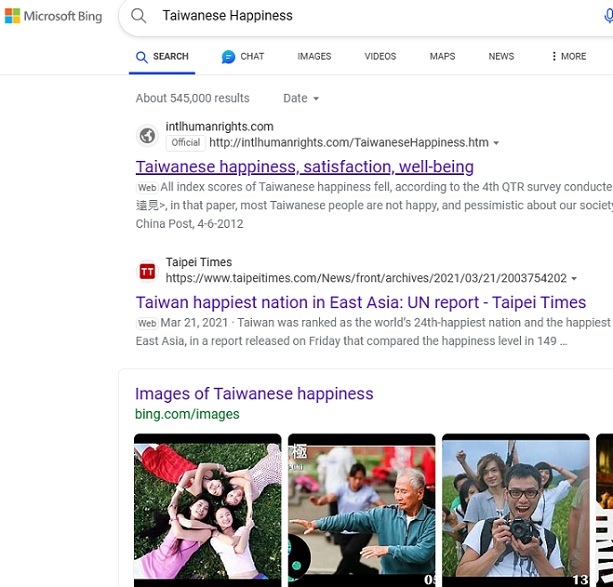This screenshot has height=587, width=613.
Task: Open the Date filter dropdown
Action: point(301,99)
